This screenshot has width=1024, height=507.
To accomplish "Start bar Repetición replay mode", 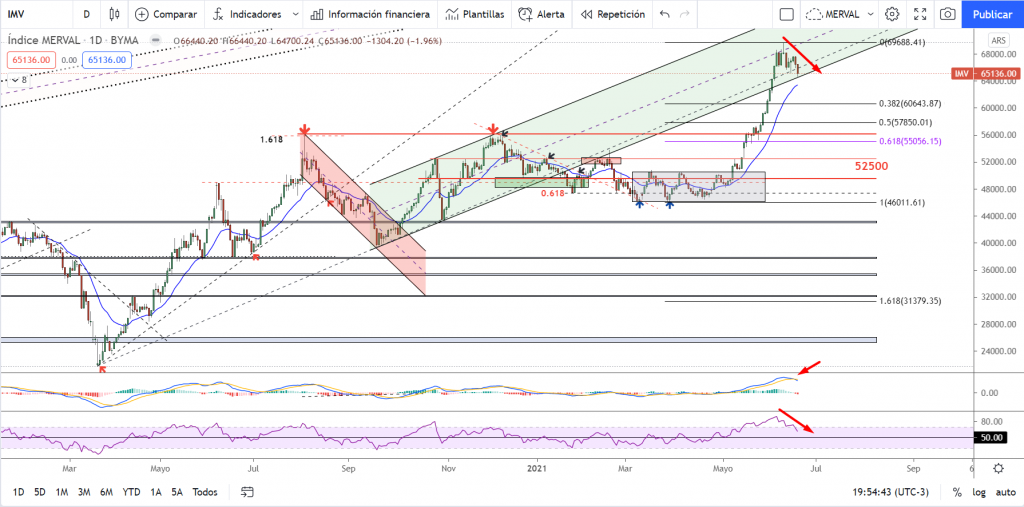I will tap(613, 14).
